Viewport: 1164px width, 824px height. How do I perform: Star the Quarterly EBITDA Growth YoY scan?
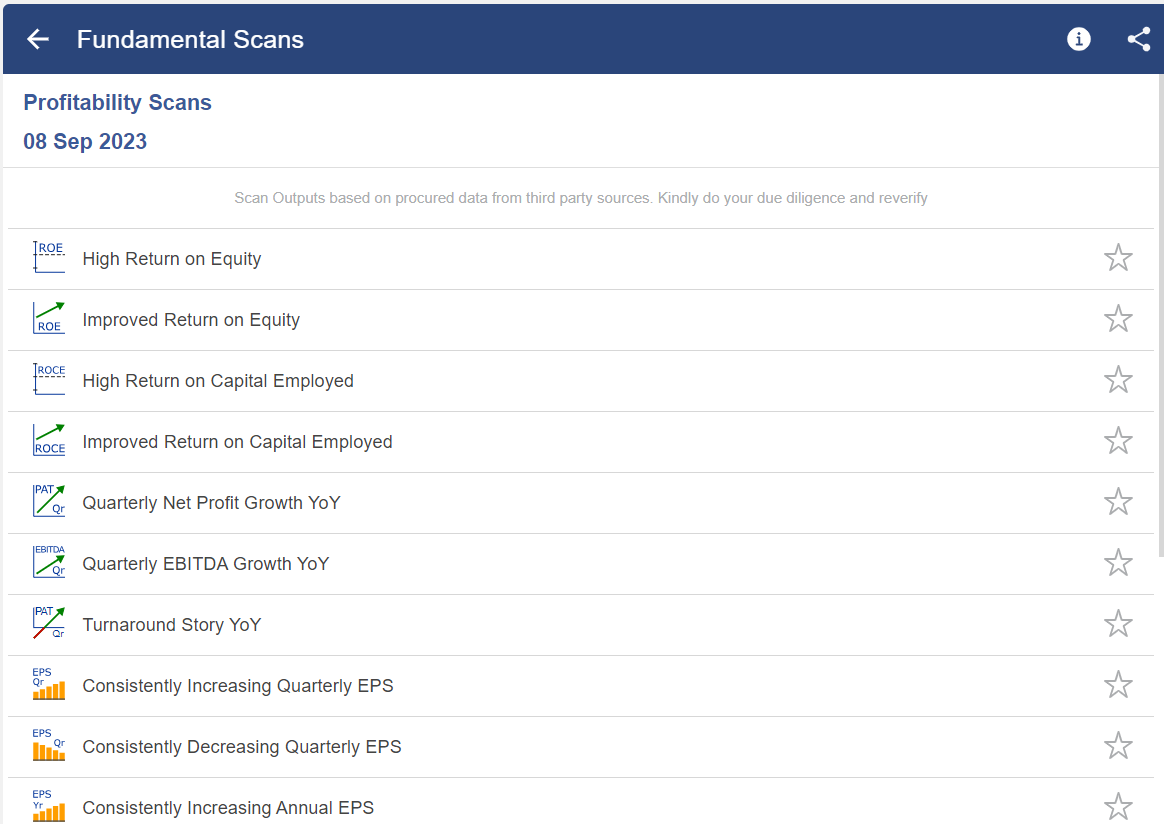(x=1118, y=563)
